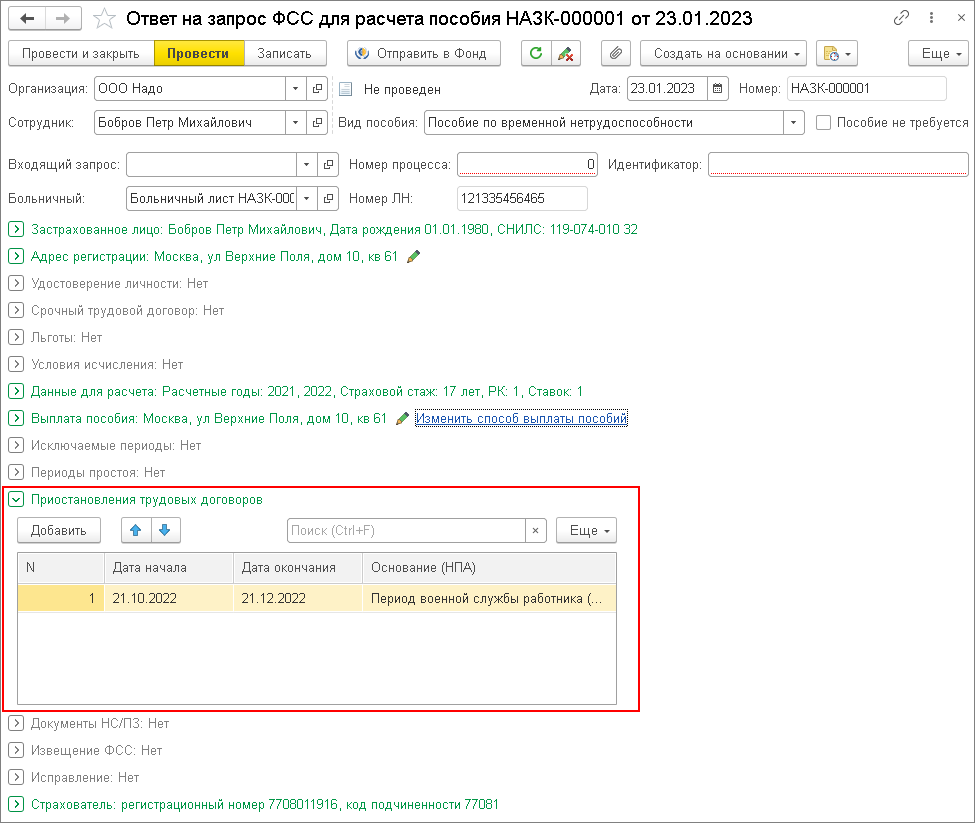Copy link using the chain icon
The image size is (975, 823).
point(901,18)
